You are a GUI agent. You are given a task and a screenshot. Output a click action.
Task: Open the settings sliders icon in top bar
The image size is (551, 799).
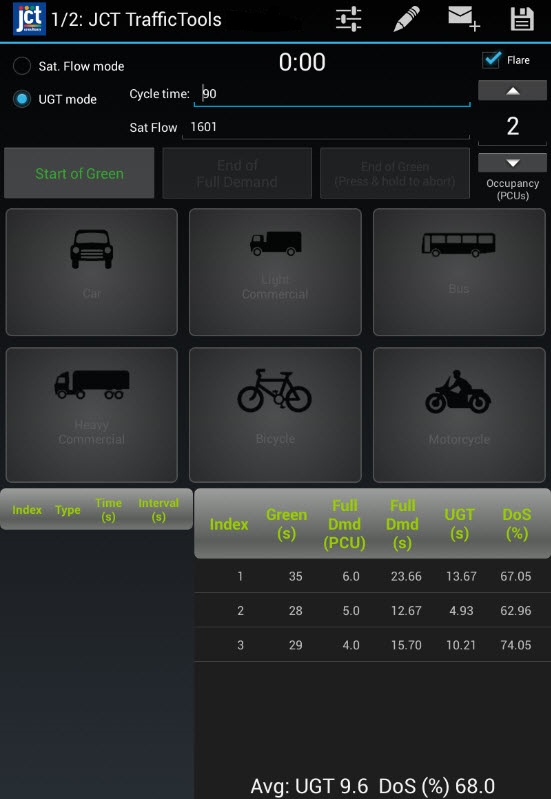point(349,19)
